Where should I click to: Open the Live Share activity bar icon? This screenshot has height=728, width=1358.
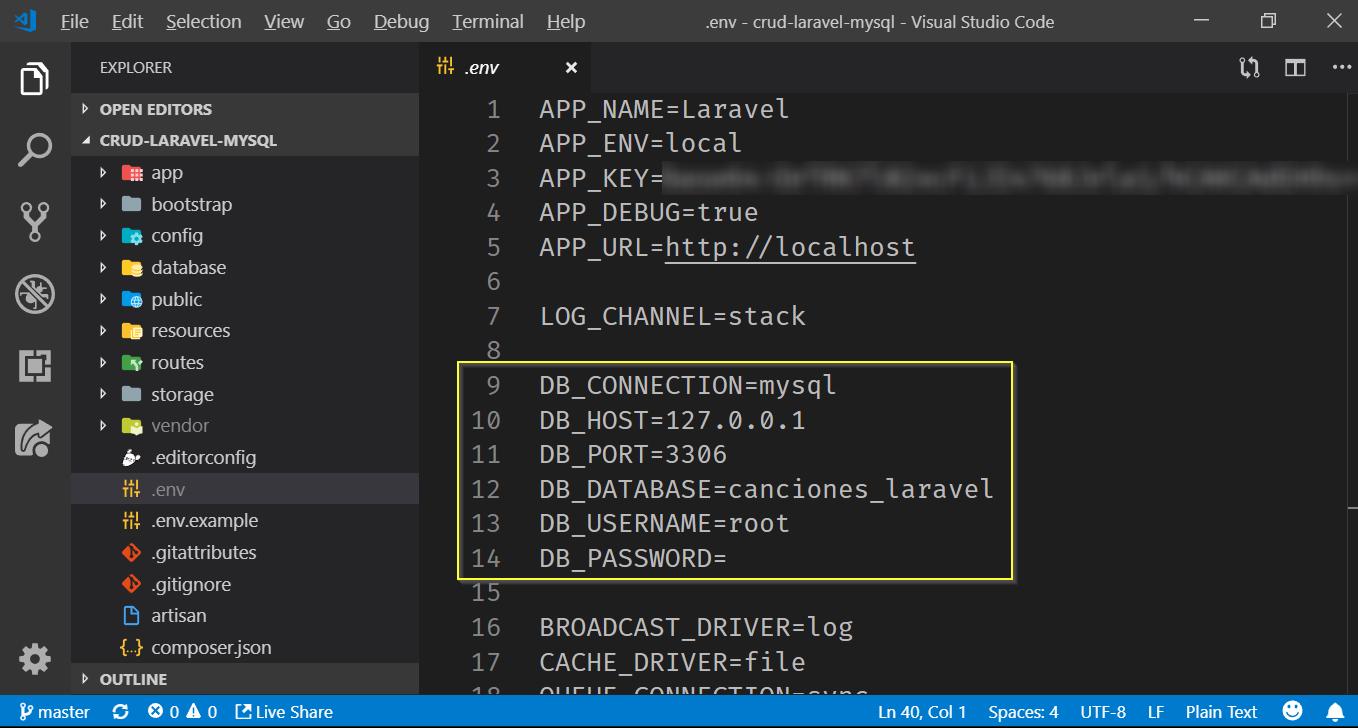(35, 438)
